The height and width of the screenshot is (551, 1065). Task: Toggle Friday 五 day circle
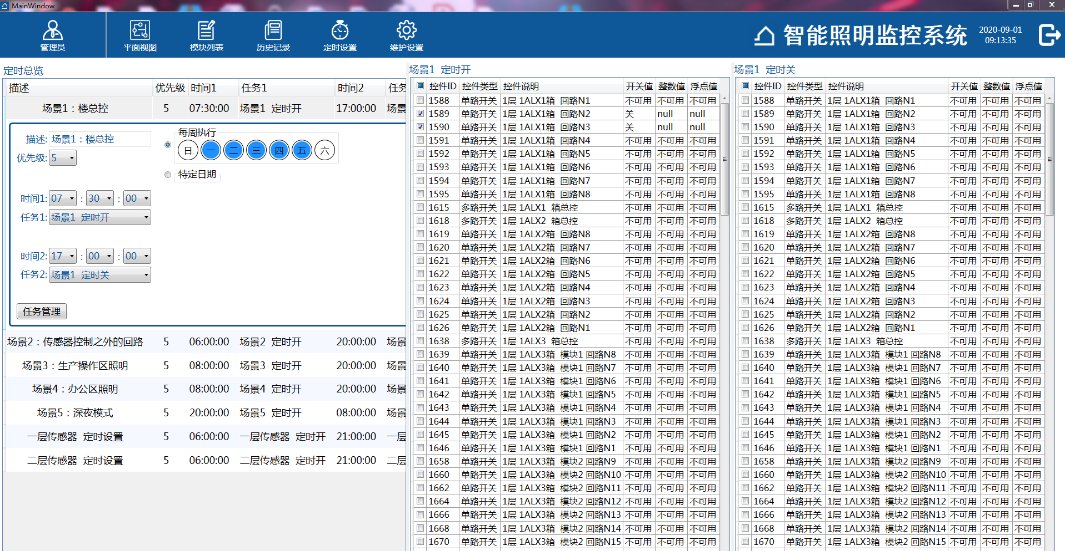tap(302, 150)
